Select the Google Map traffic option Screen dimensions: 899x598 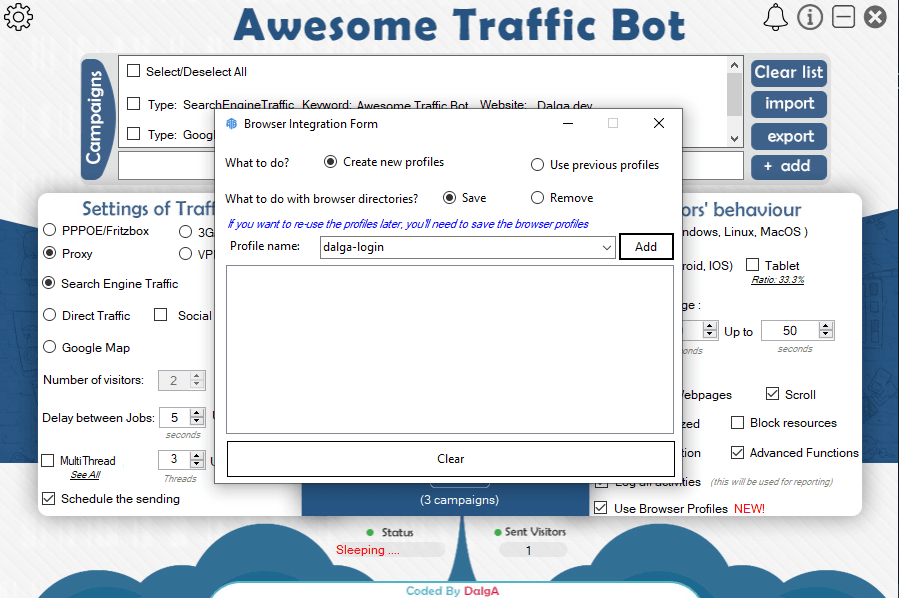pos(50,347)
